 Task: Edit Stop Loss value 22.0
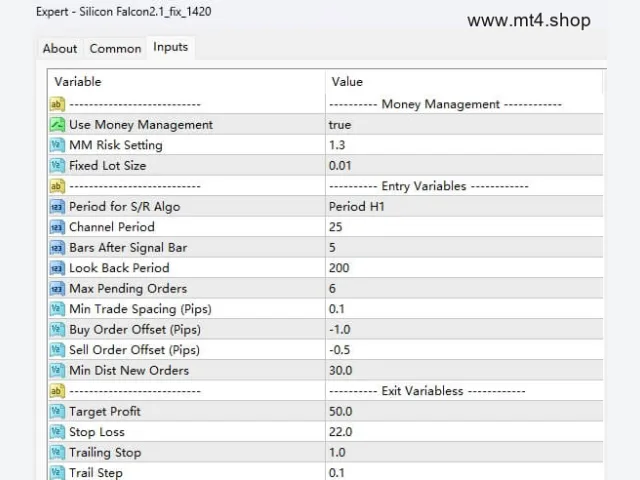coord(340,432)
